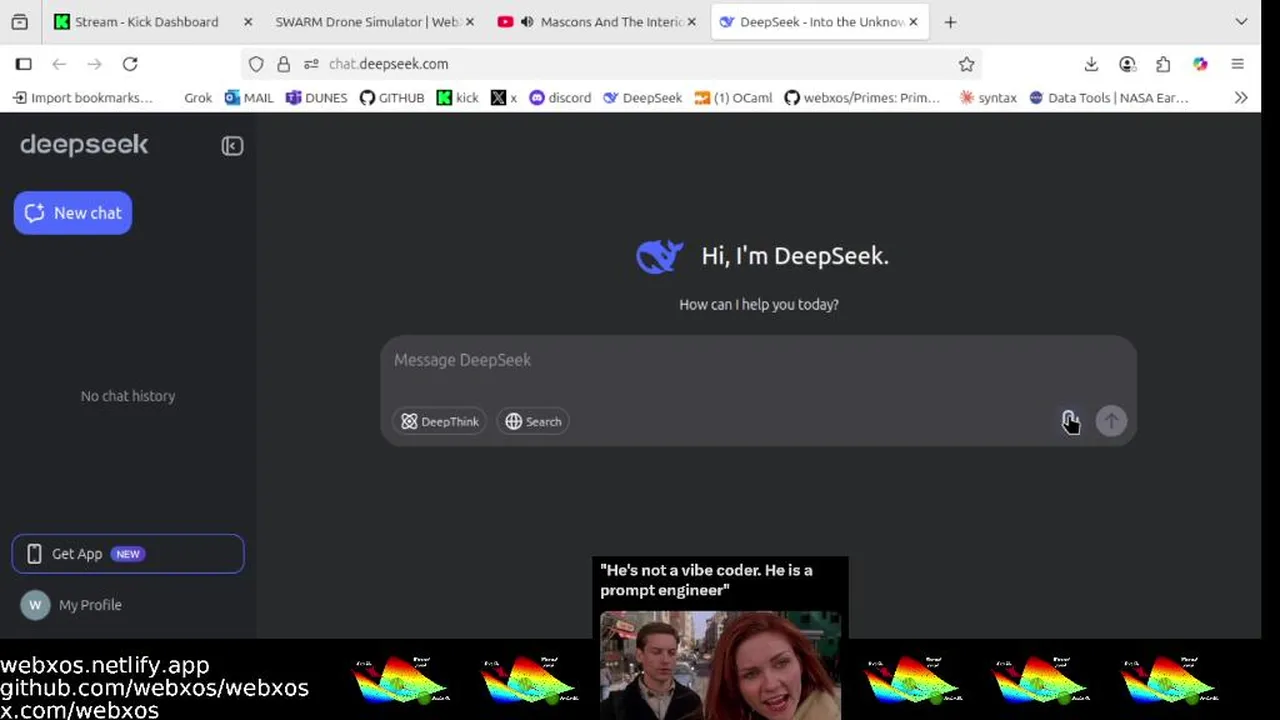Screen dimensions: 1280x720
Task: Open the downloads panel
Action: click(1091, 64)
